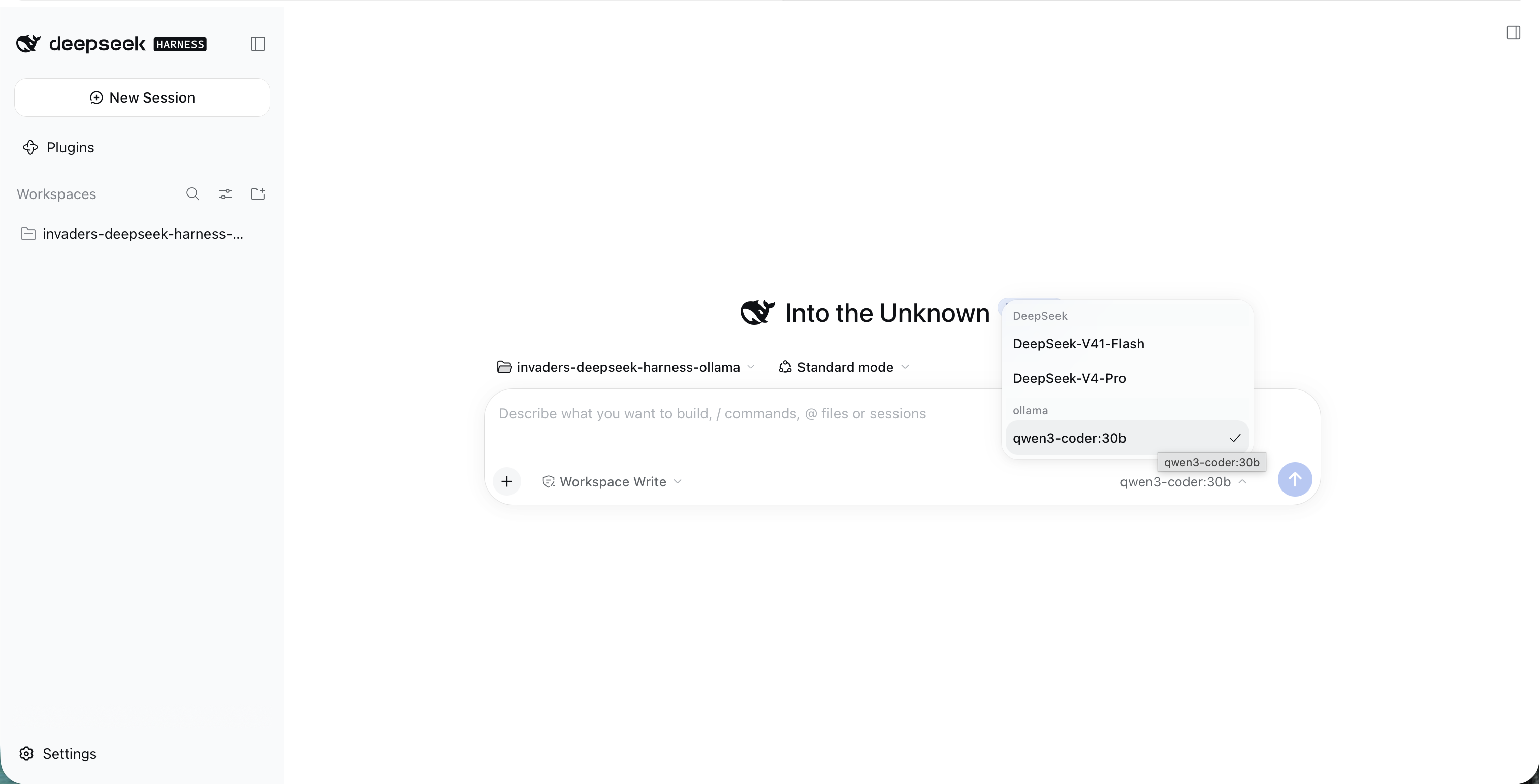Image resolution: width=1539 pixels, height=784 pixels.
Task: Collapse the left sidebar panel icon
Action: click(x=258, y=44)
